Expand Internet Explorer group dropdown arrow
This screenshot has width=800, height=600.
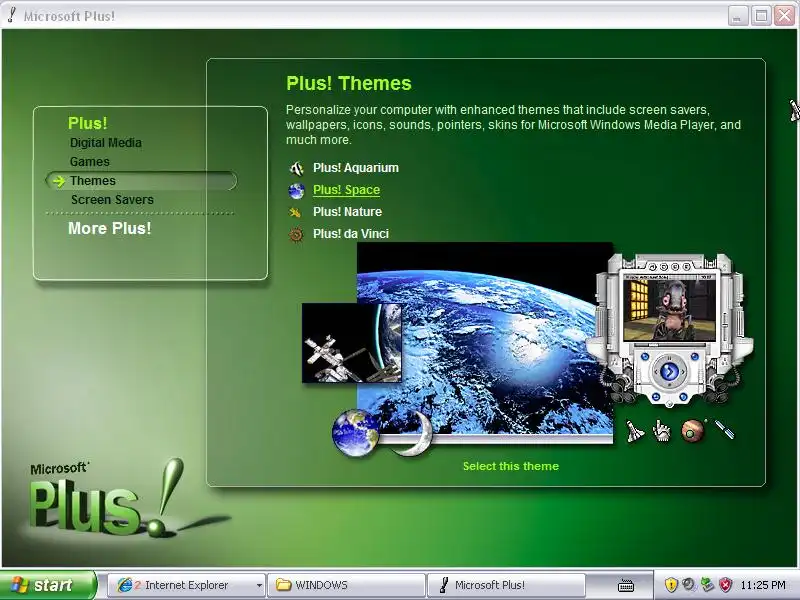point(259,585)
